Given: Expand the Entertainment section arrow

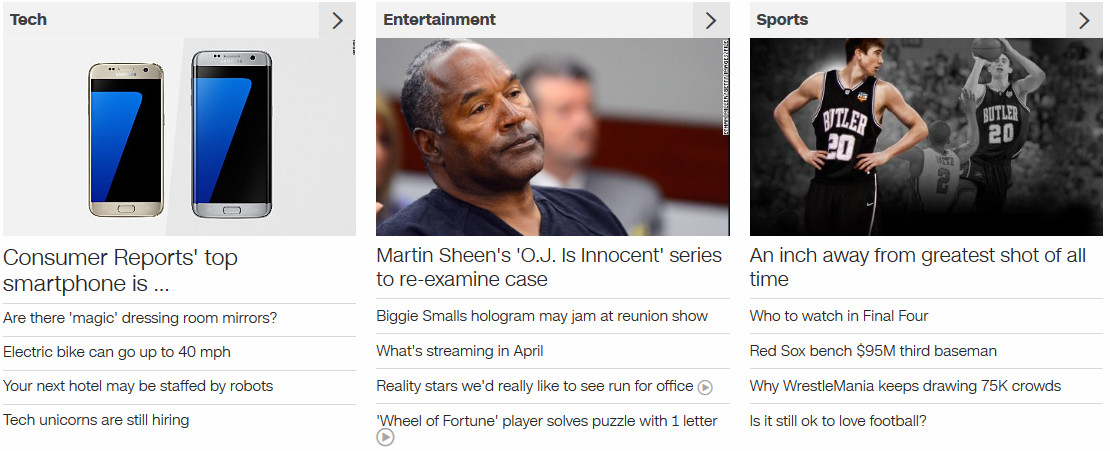Looking at the screenshot, I should point(711,21).
